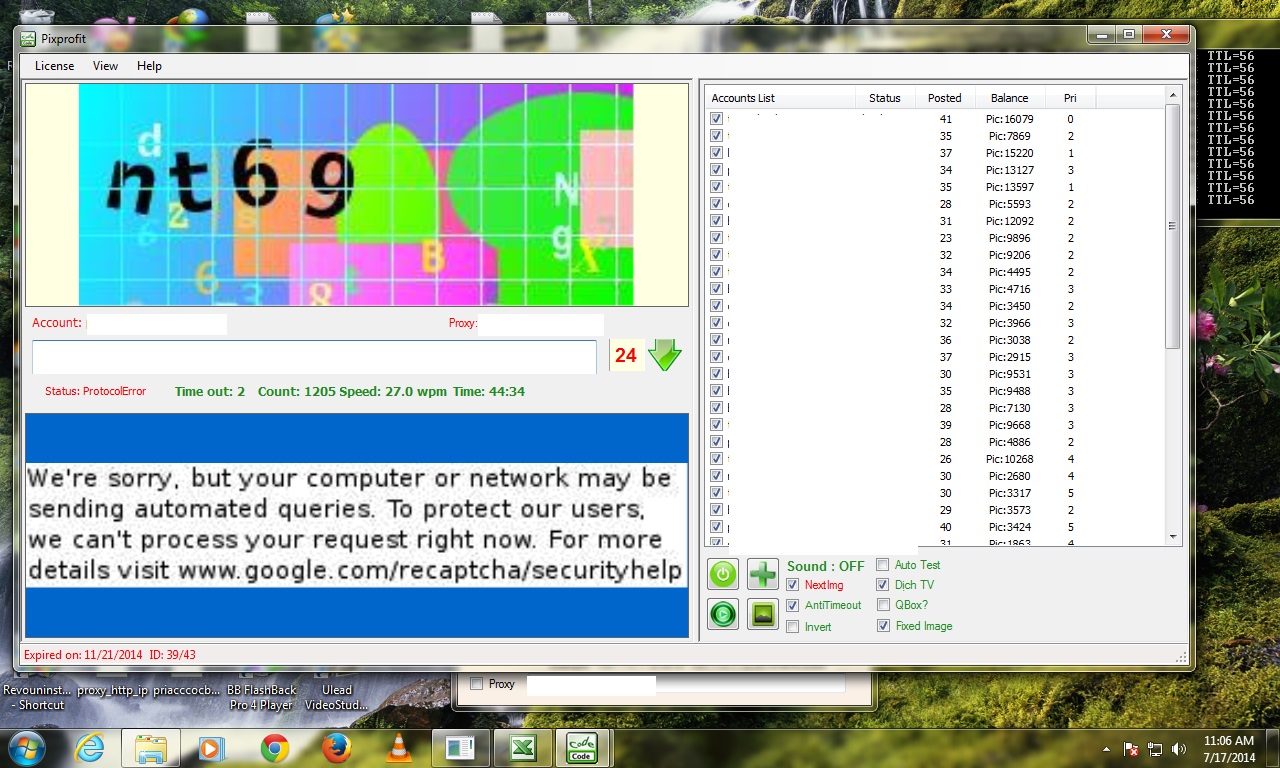This screenshot has width=1280, height=768.
Task: Enable the QBox? checkbox
Action: 883,605
